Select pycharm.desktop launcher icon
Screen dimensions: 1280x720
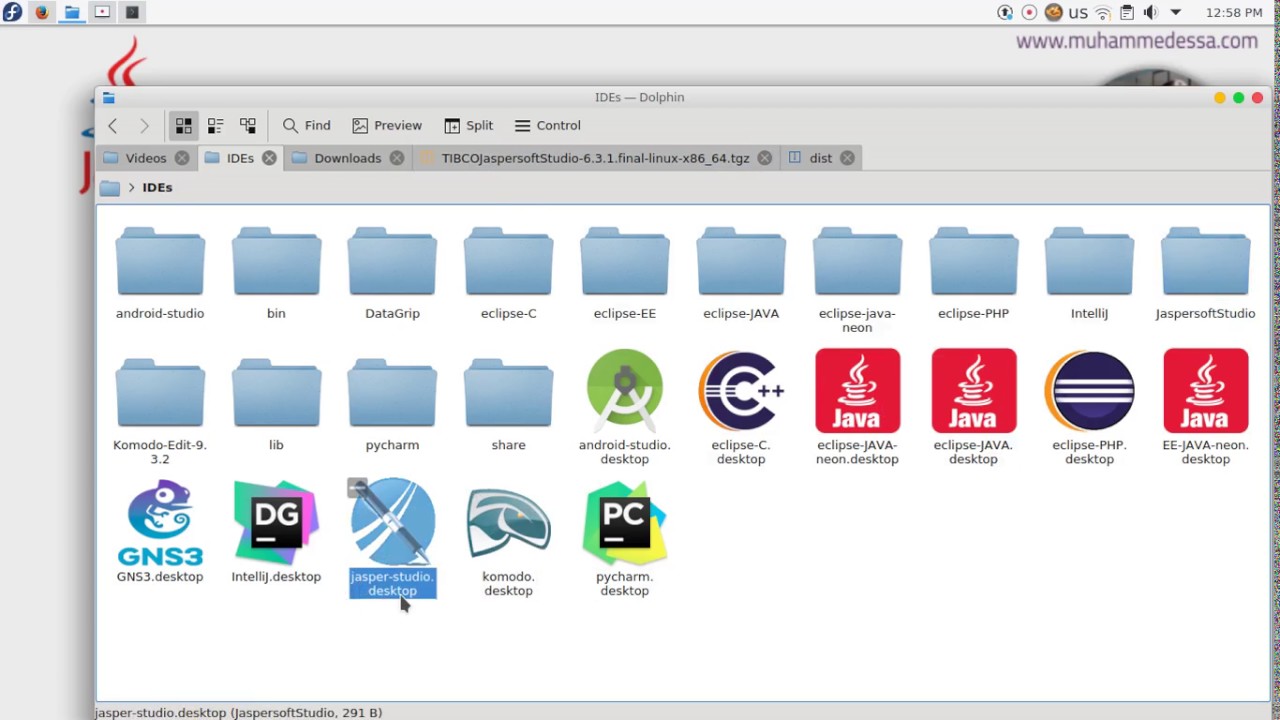[624, 523]
